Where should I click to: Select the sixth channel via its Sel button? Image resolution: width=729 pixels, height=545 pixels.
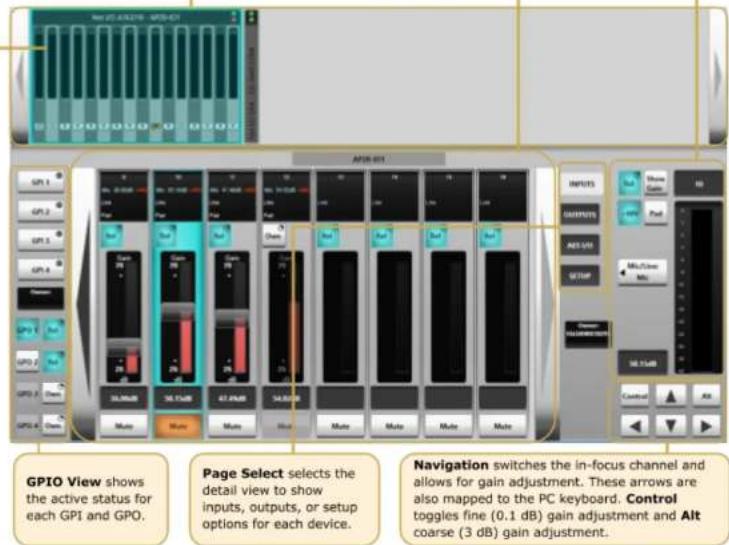click(x=382, y=235)
